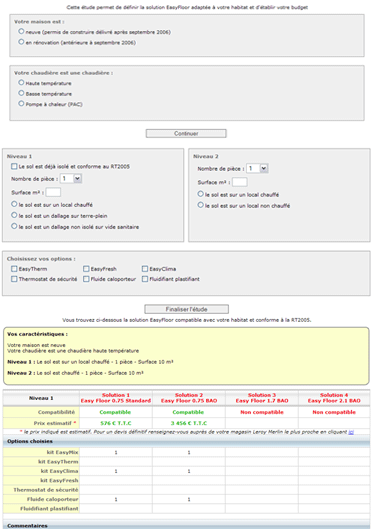Click 'Compatible' under Solution 2
This screenshot has width=373, height=529.
click(188, 412)
